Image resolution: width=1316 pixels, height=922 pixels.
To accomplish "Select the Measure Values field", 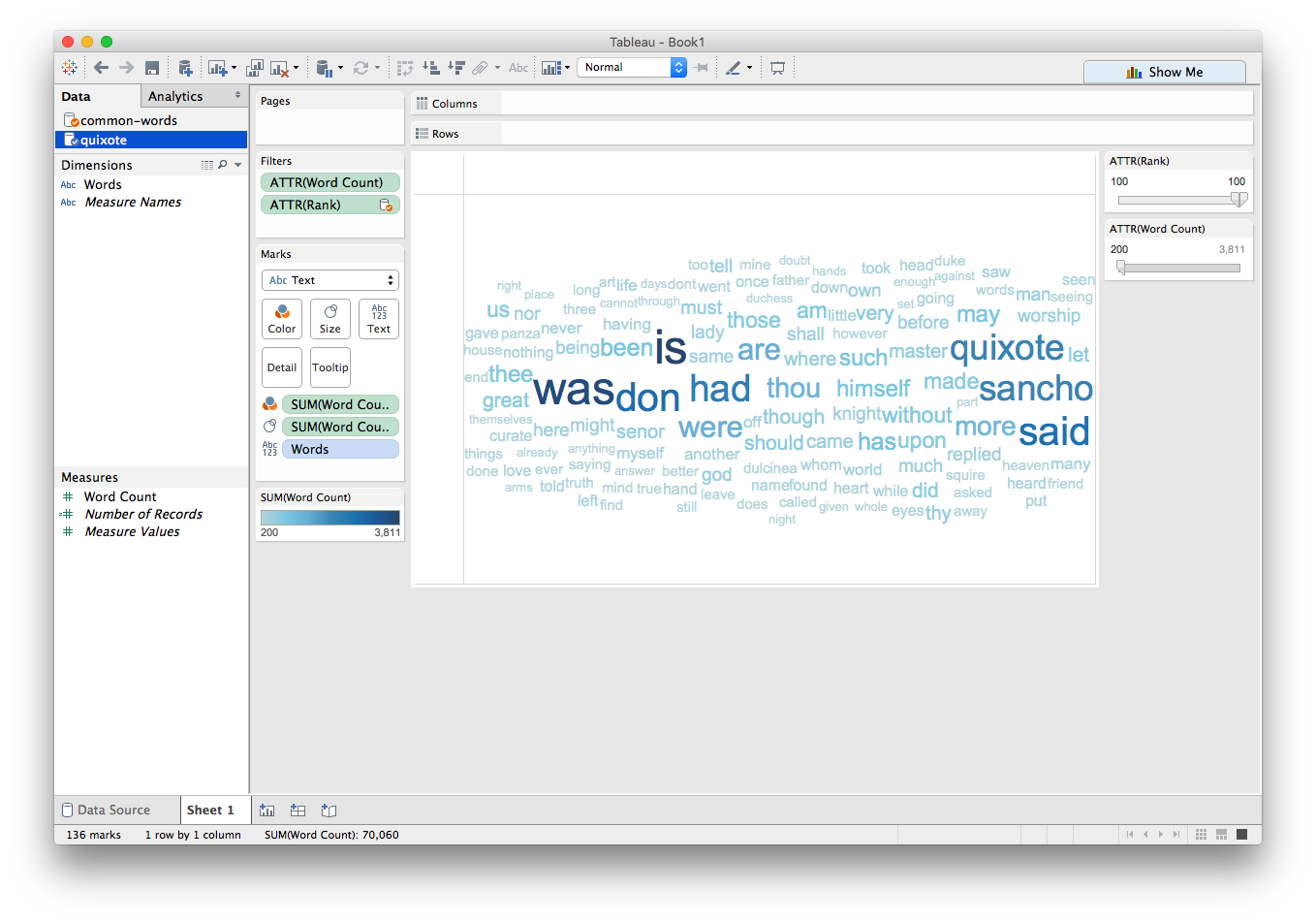I will point(132,531).
